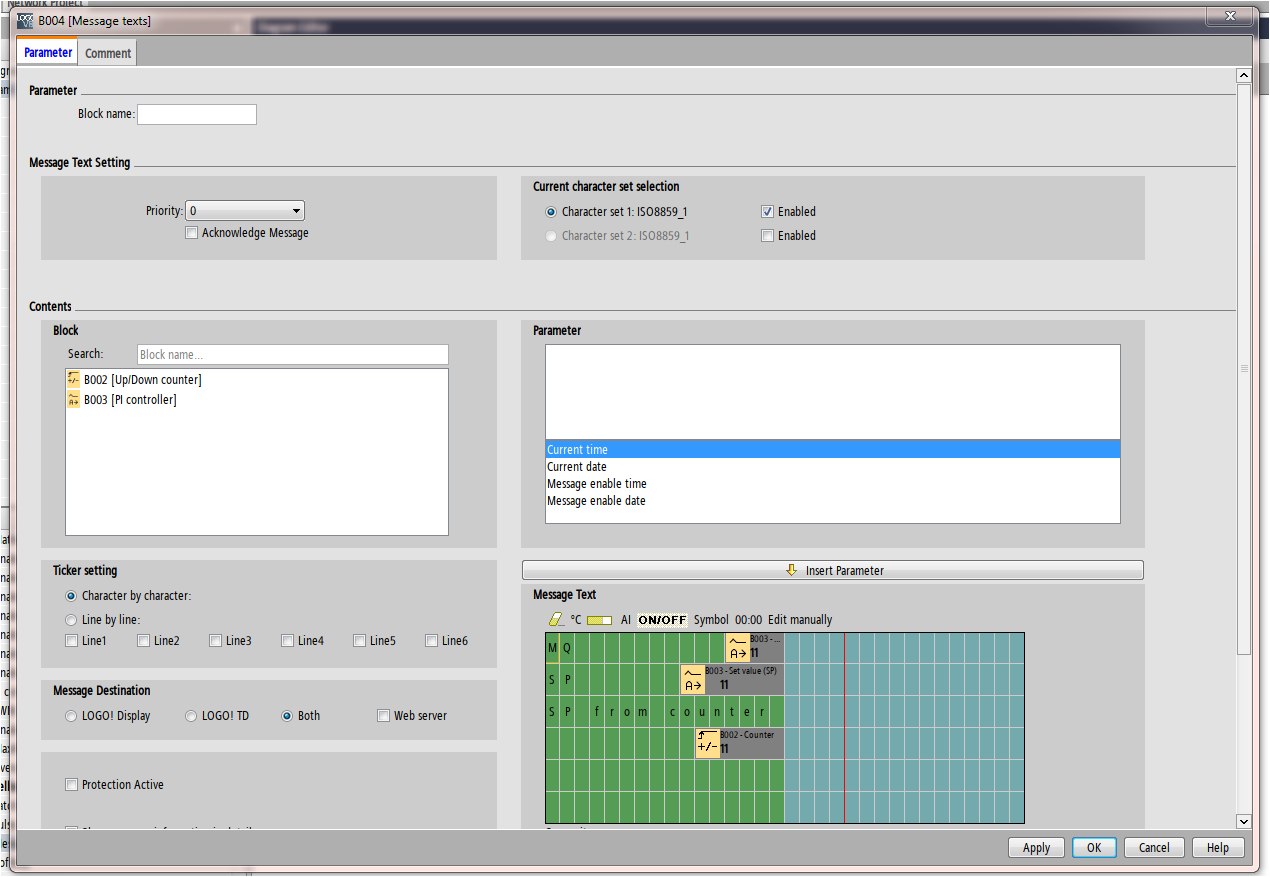Screen dimensions: 1270x877
Task: Enable the Acknowledge Message checkbox
Action: click(192, 233)
